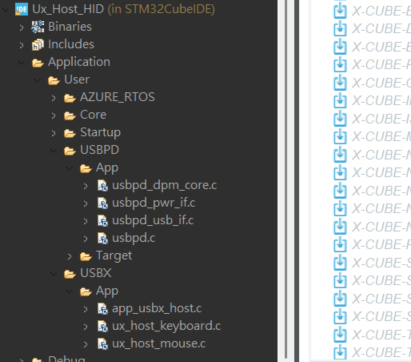Select the Application folder label

(79, 62)
